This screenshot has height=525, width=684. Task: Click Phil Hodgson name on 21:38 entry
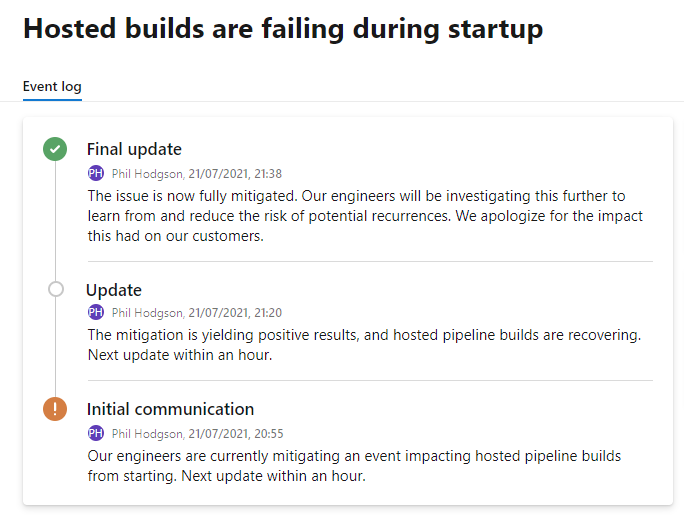coord(148,174)
